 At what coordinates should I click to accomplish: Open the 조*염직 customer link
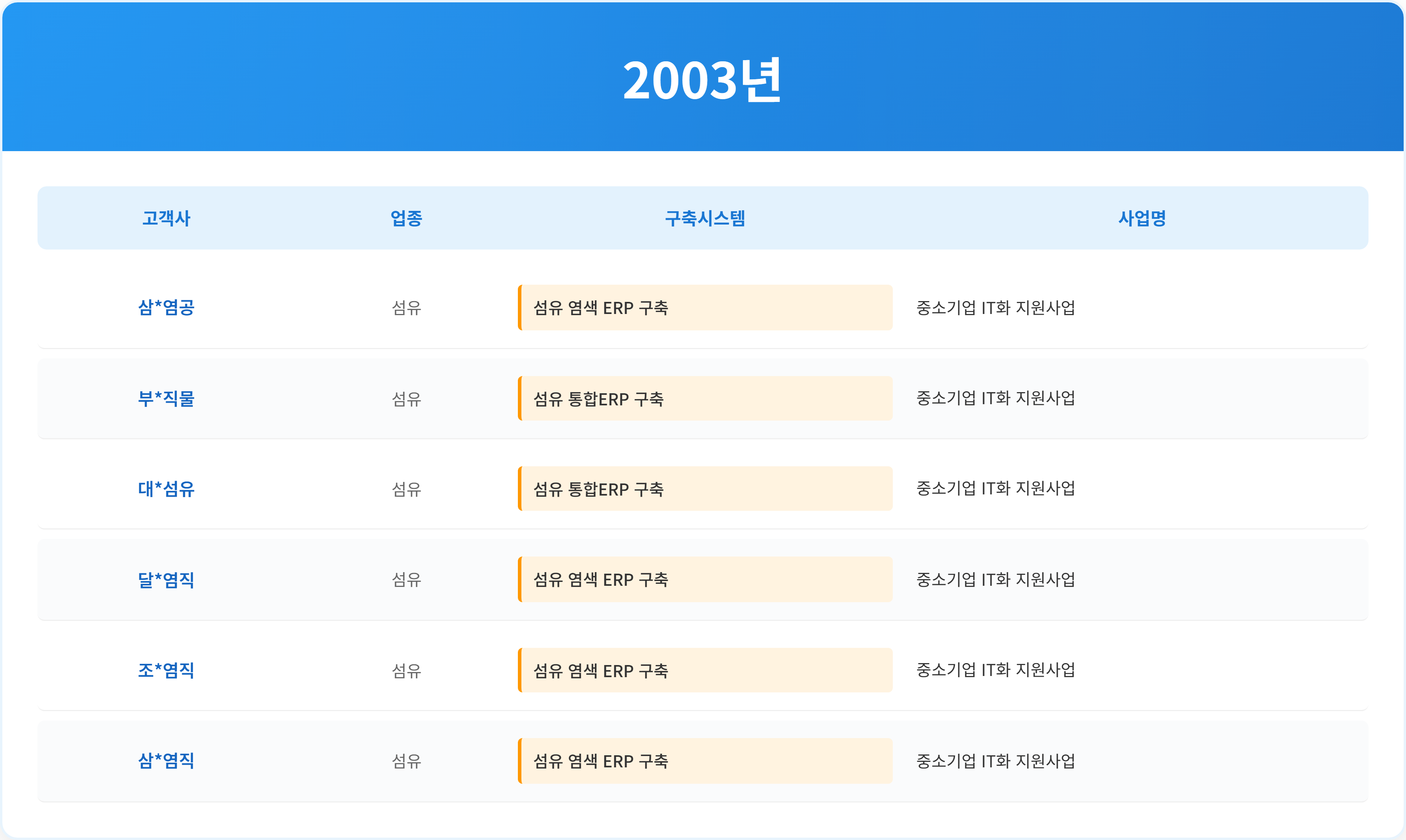tap(166, 670)
